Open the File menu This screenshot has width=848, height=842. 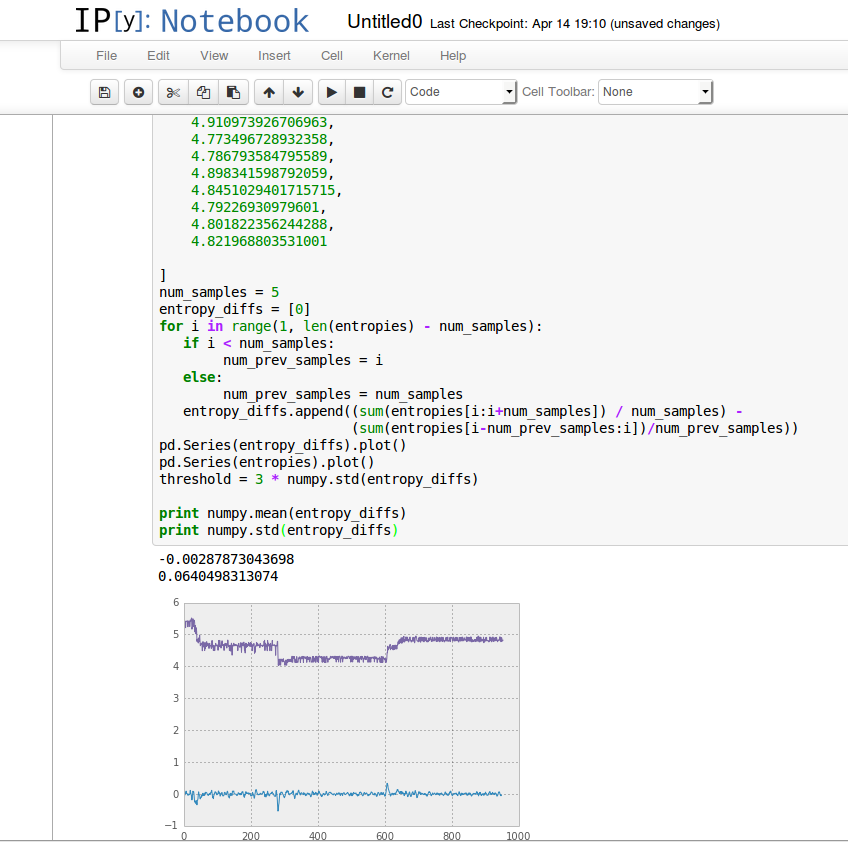click(x=106, y=56)
